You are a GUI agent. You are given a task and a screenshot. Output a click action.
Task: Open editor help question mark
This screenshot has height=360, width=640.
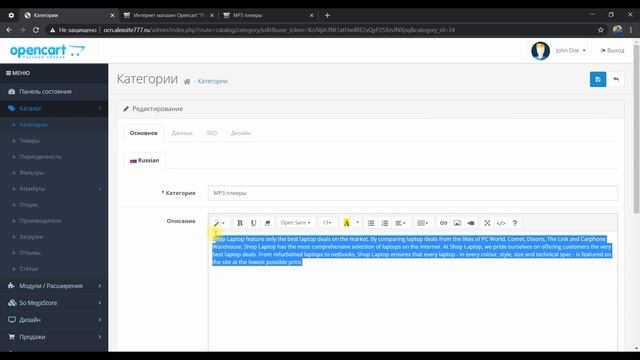pos(515,223)
